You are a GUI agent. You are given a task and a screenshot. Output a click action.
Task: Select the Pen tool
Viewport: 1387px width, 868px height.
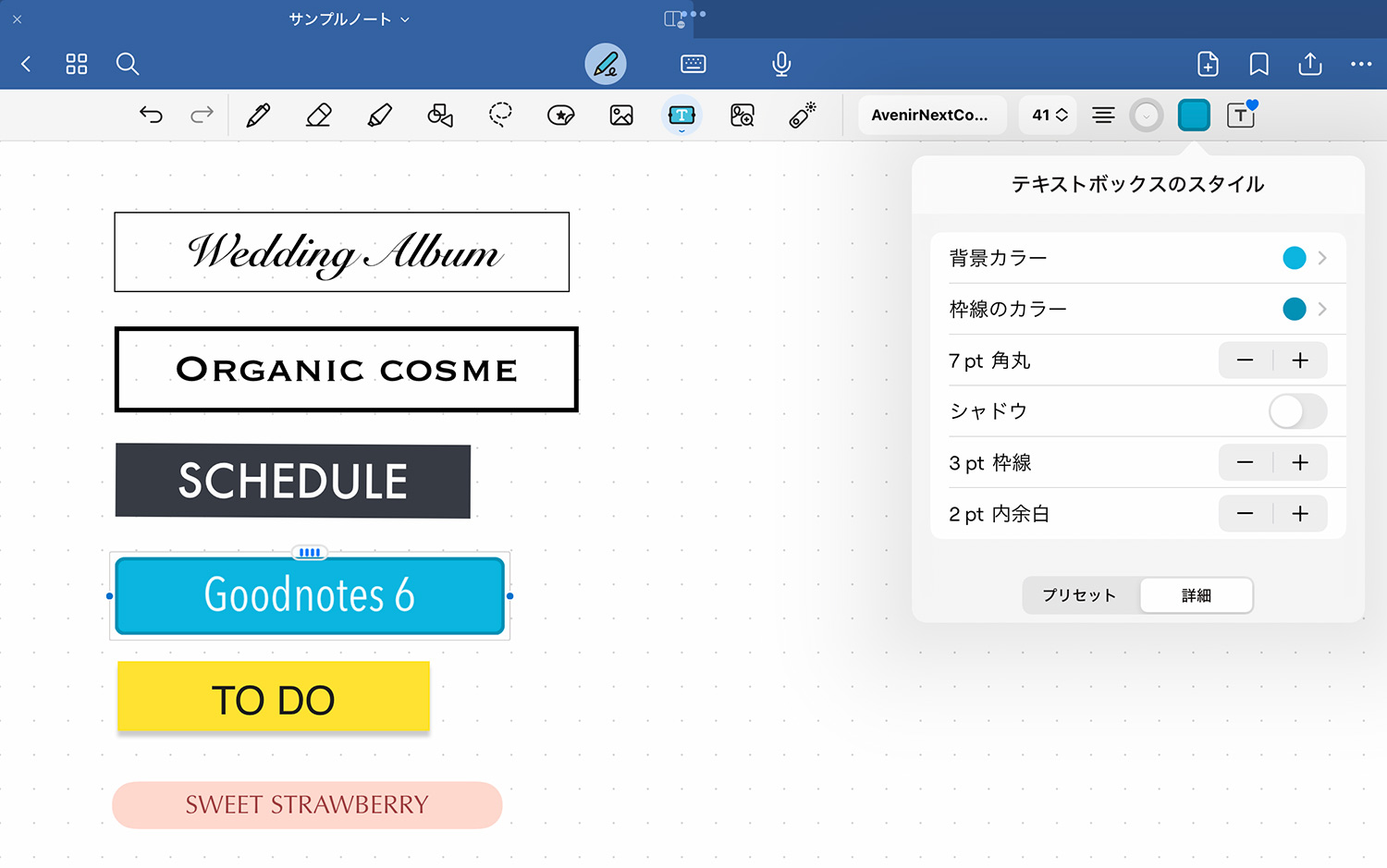point(258,115)
